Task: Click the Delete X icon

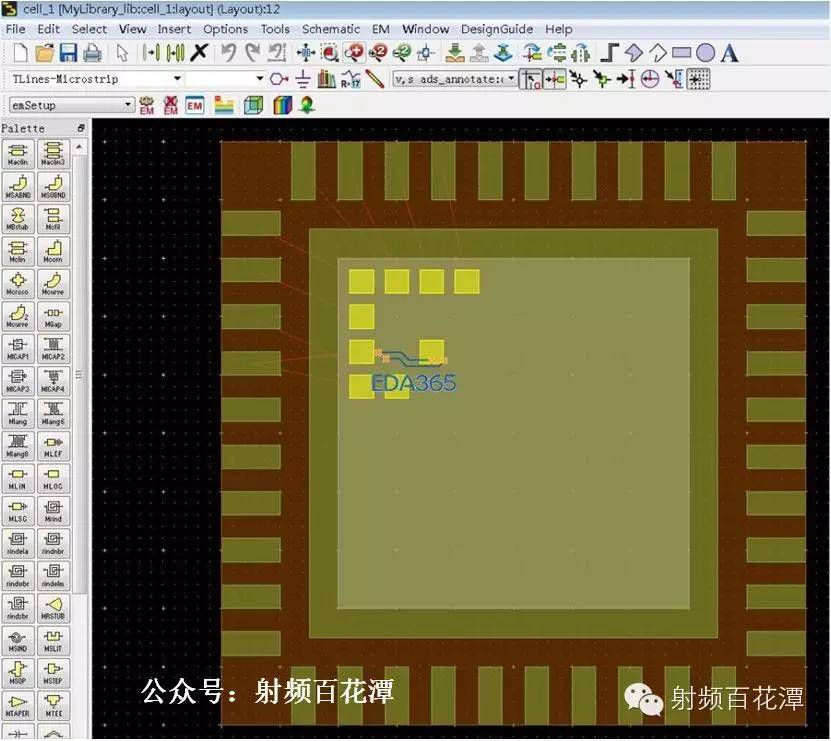Action: [x=199, y=52]
